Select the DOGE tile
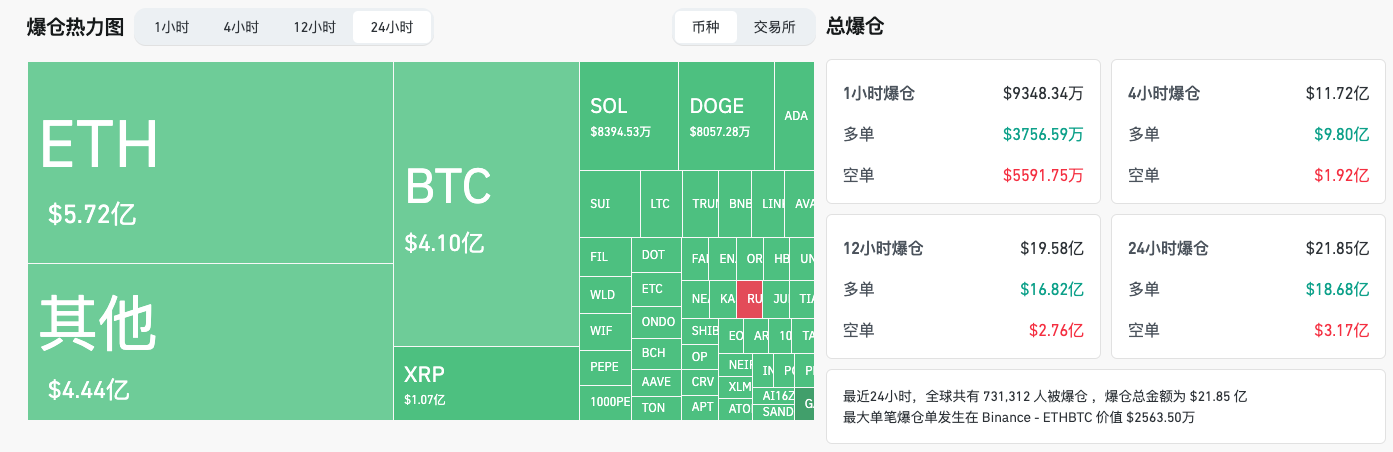Screen dimensions: 1393x452 726,116
